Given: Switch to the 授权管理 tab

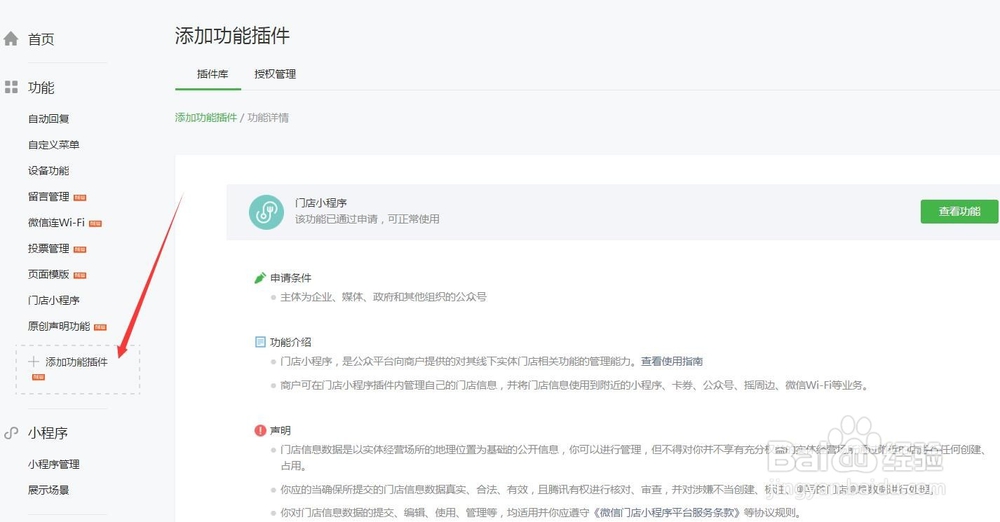Looking at the screenshot, I should [x=275, y=74].
